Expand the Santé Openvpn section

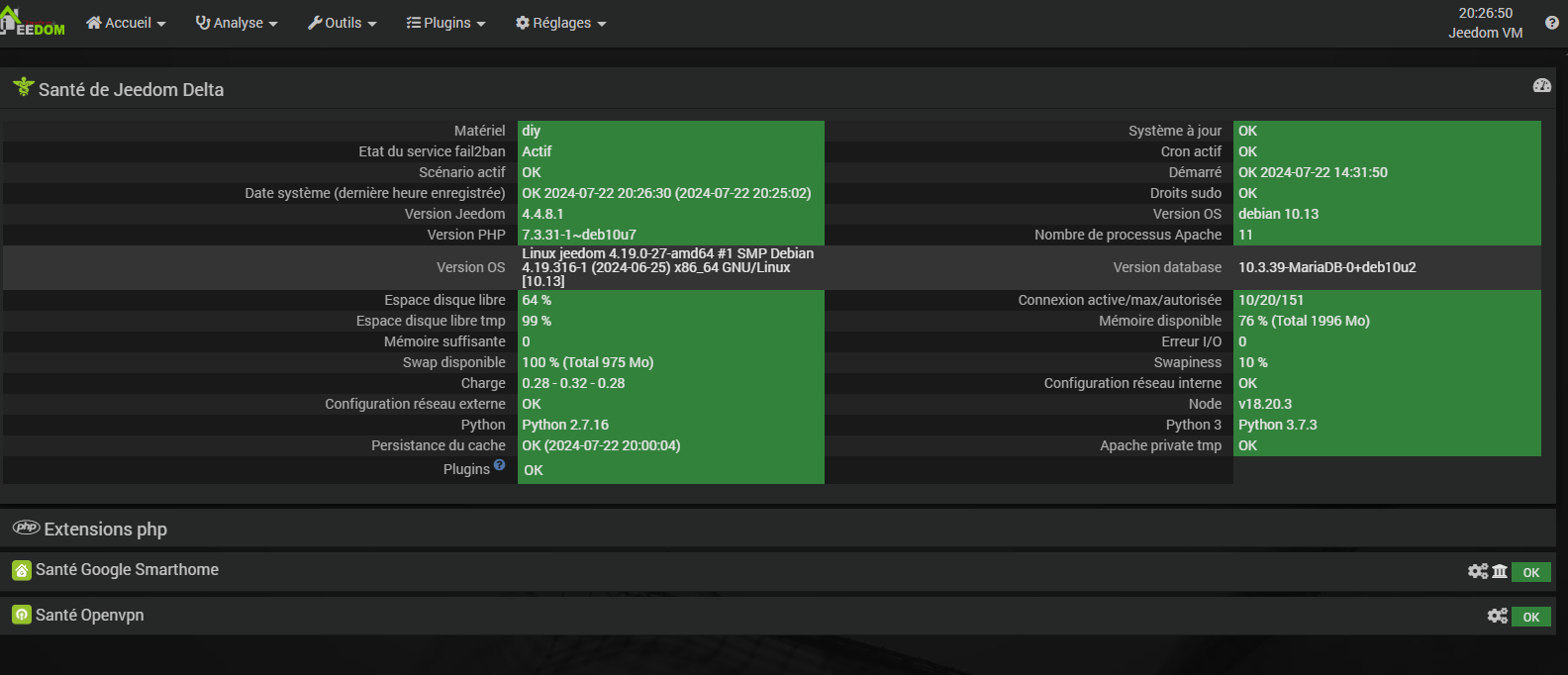(x=89, y=615)
